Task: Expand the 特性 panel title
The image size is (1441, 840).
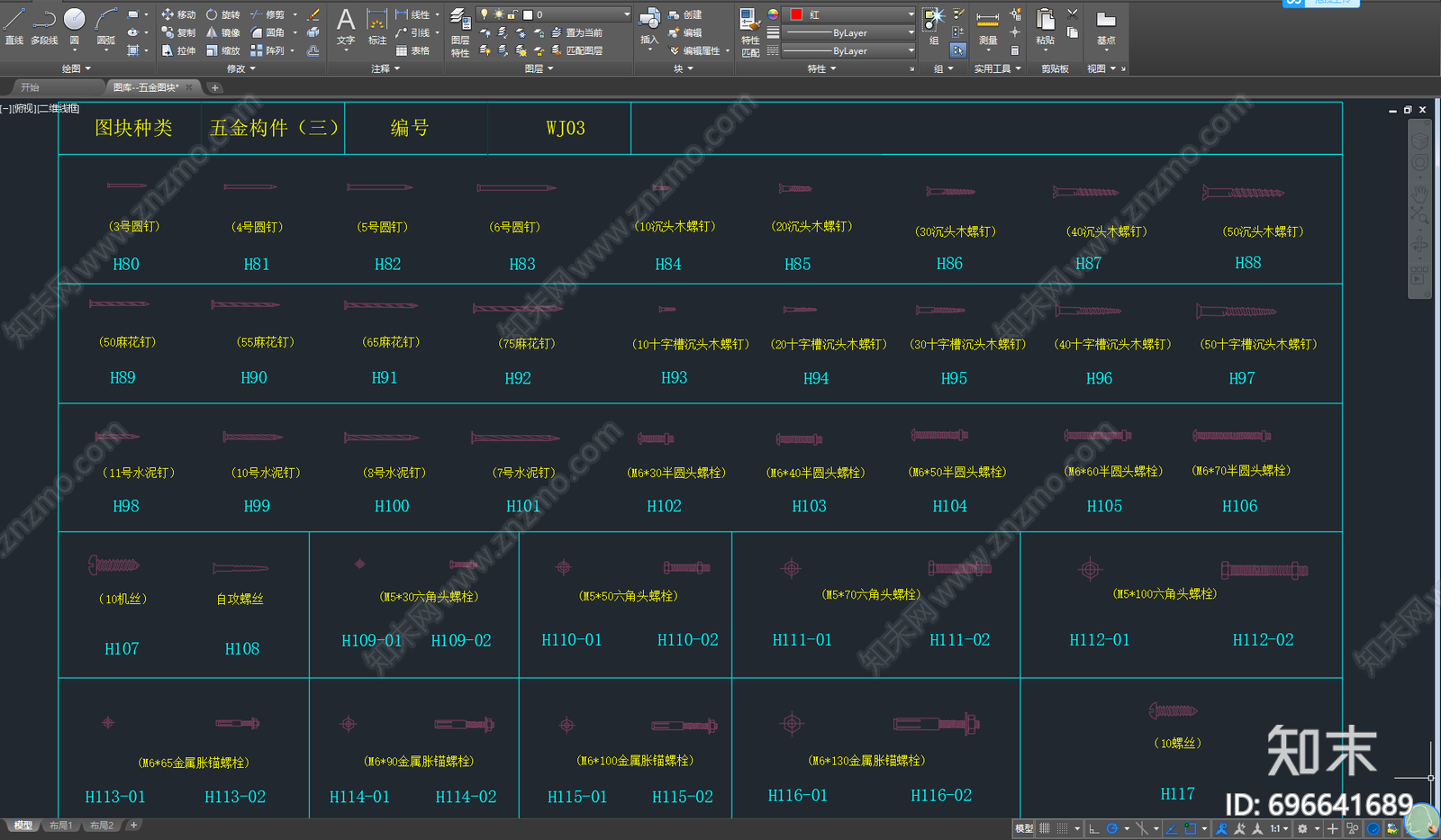Action: [x=821, y=68]
